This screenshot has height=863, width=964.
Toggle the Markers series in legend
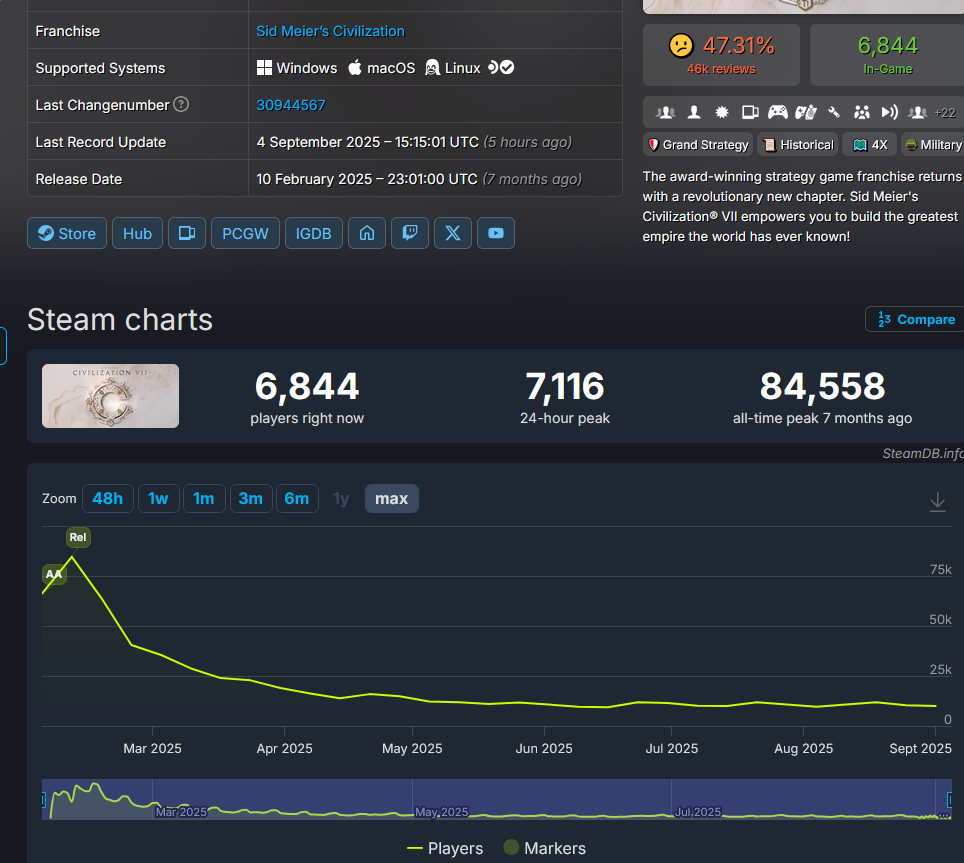coord(545,848)
